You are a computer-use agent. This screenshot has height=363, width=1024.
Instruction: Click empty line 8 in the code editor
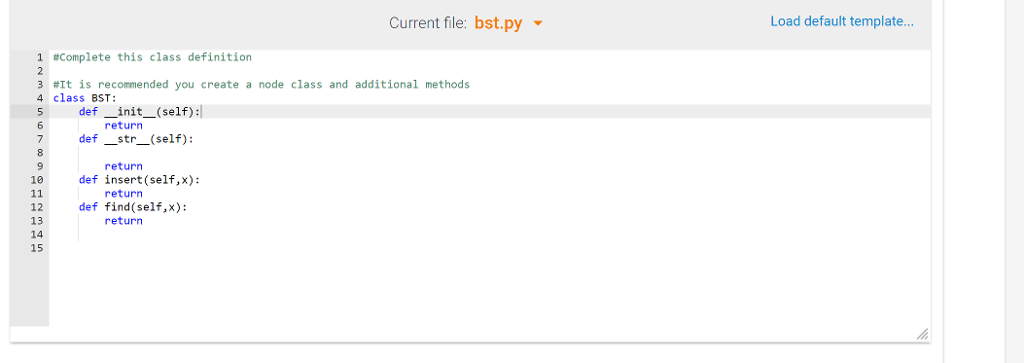point(490,152)
